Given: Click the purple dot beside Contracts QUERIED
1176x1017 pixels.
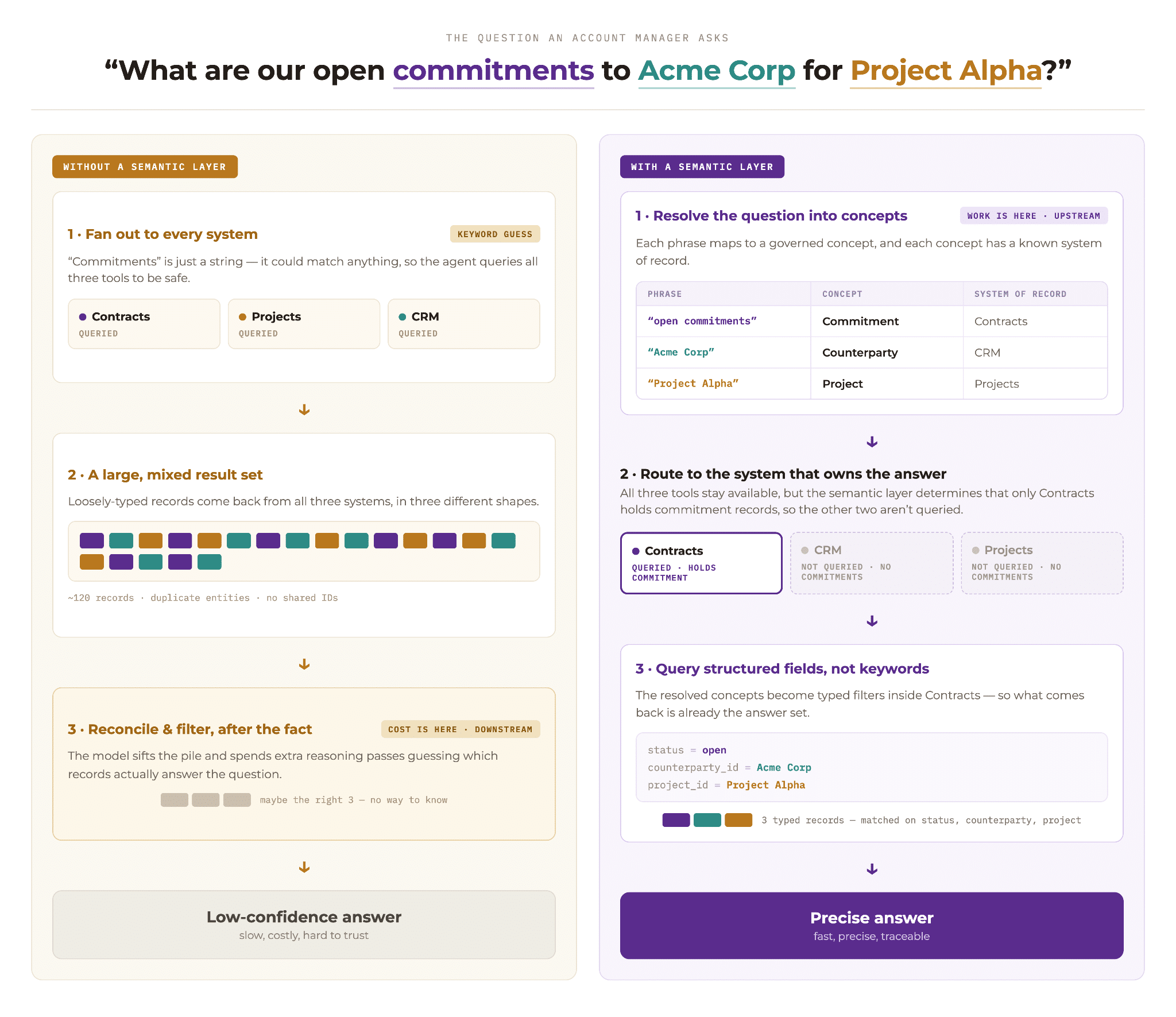Looking at the screenshot, I should 83,317.
